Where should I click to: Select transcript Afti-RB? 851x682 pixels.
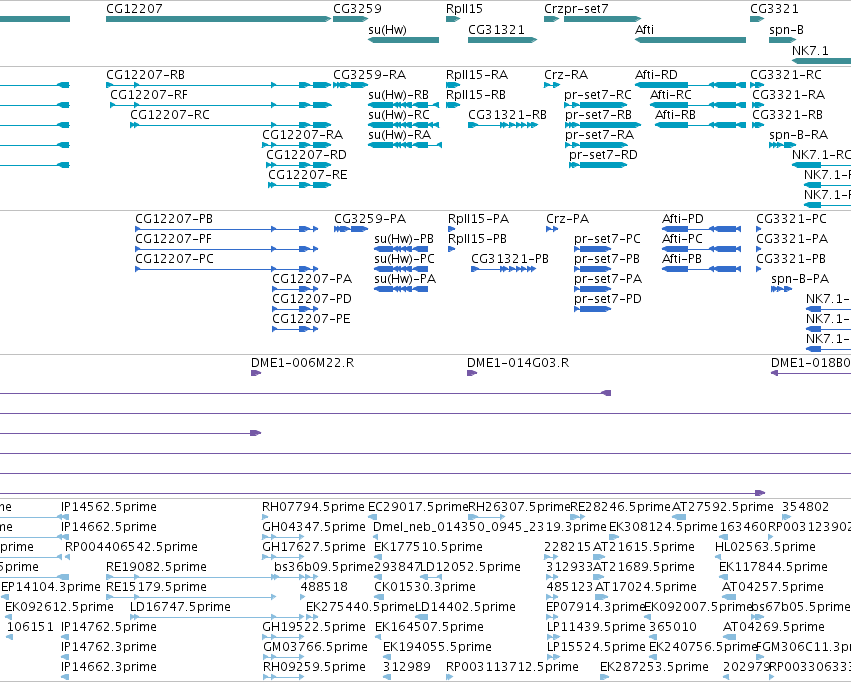(x=701, y=125)
